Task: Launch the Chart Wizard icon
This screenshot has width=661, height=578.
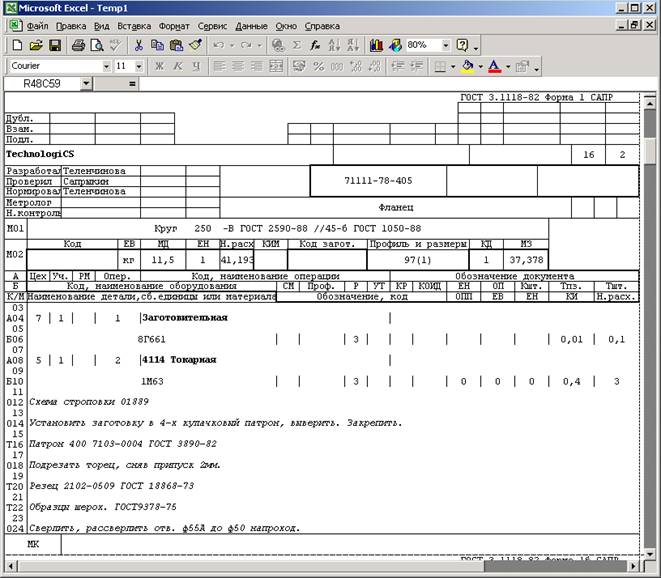Action: point(376,45)
